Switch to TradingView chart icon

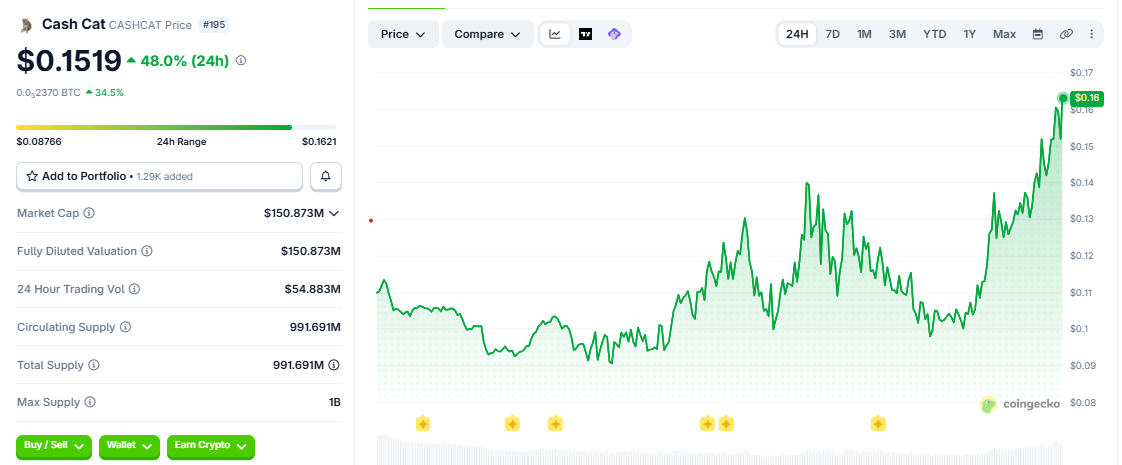pyautogui.click(x=585, y=34)
